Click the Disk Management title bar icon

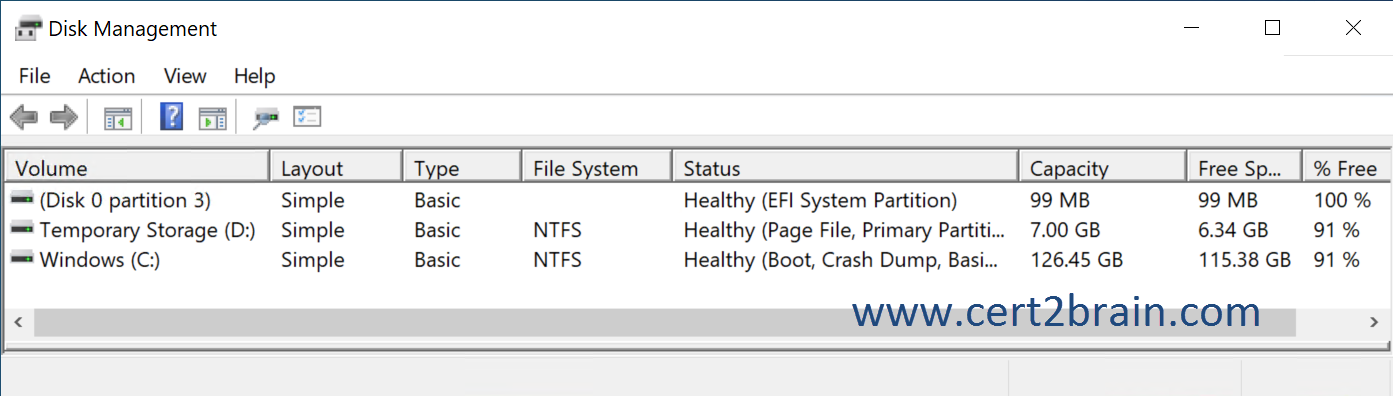[x=28, y=29]
